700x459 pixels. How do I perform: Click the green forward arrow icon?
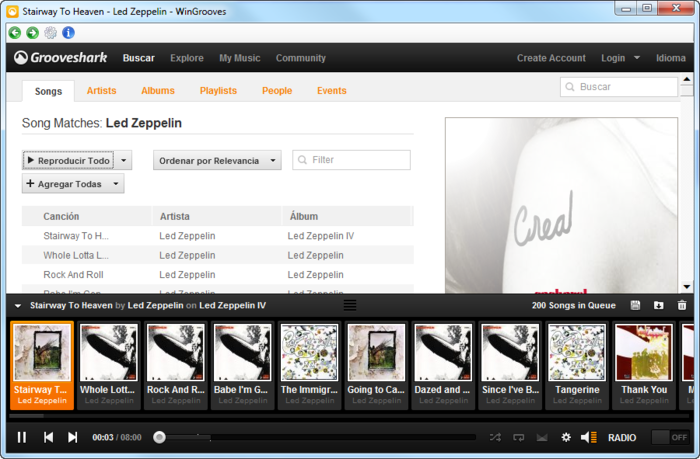tap(33, 33)
